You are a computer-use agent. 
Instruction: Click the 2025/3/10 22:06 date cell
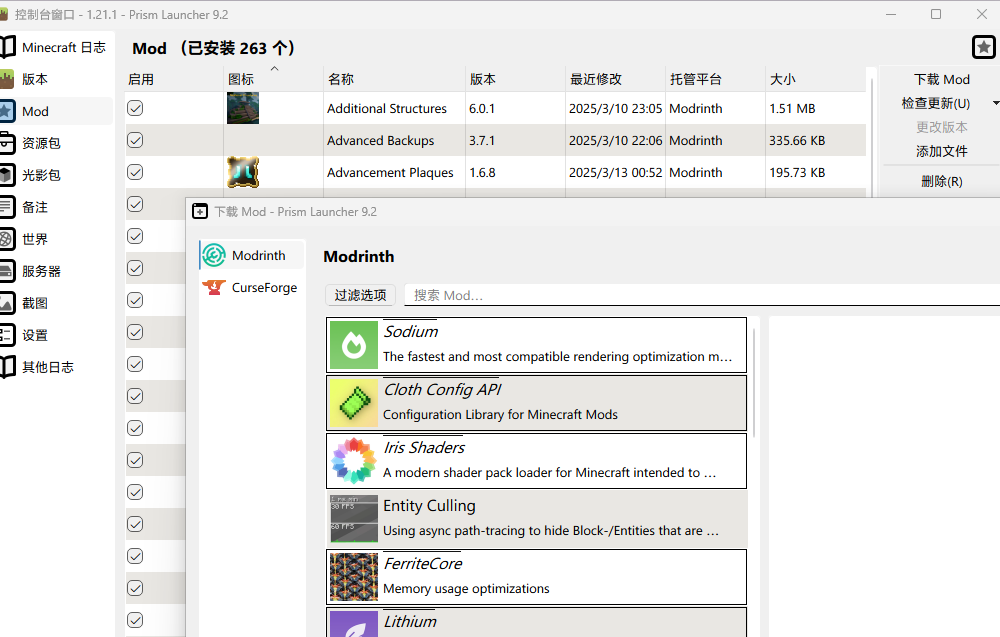615,140
